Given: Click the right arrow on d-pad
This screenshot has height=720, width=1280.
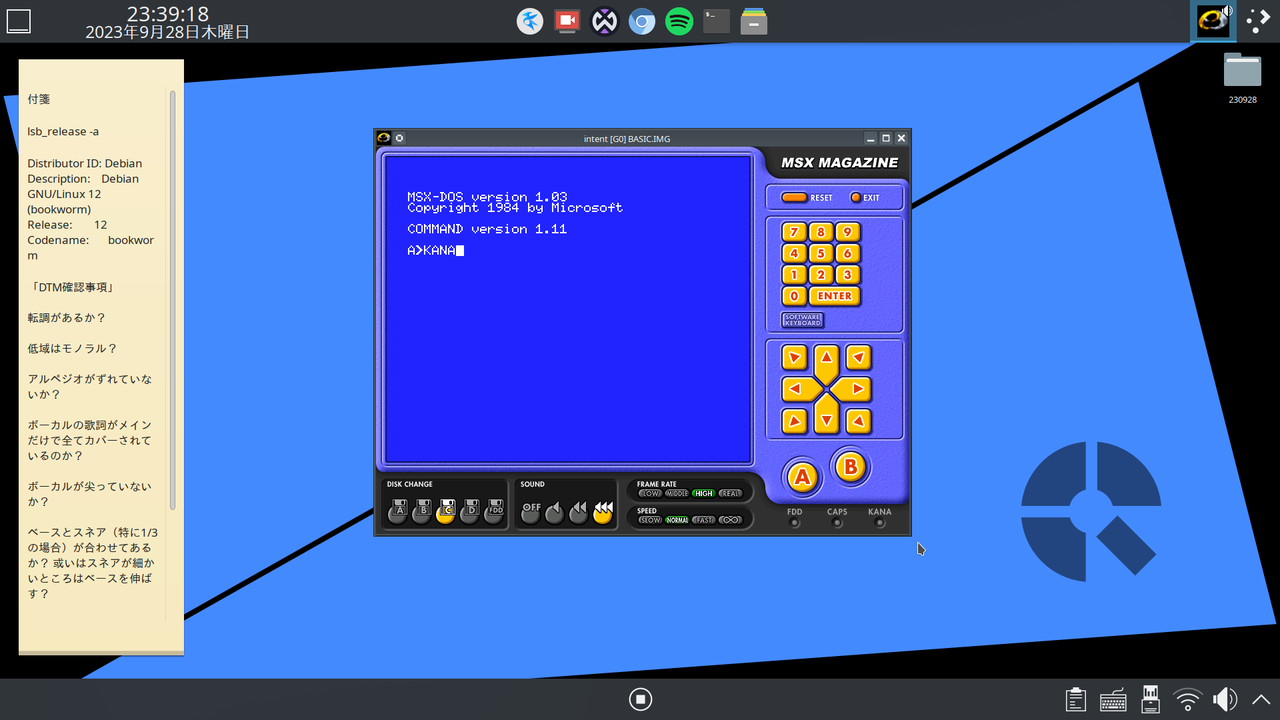Looking at the screenshot, I should click(853, 388).
